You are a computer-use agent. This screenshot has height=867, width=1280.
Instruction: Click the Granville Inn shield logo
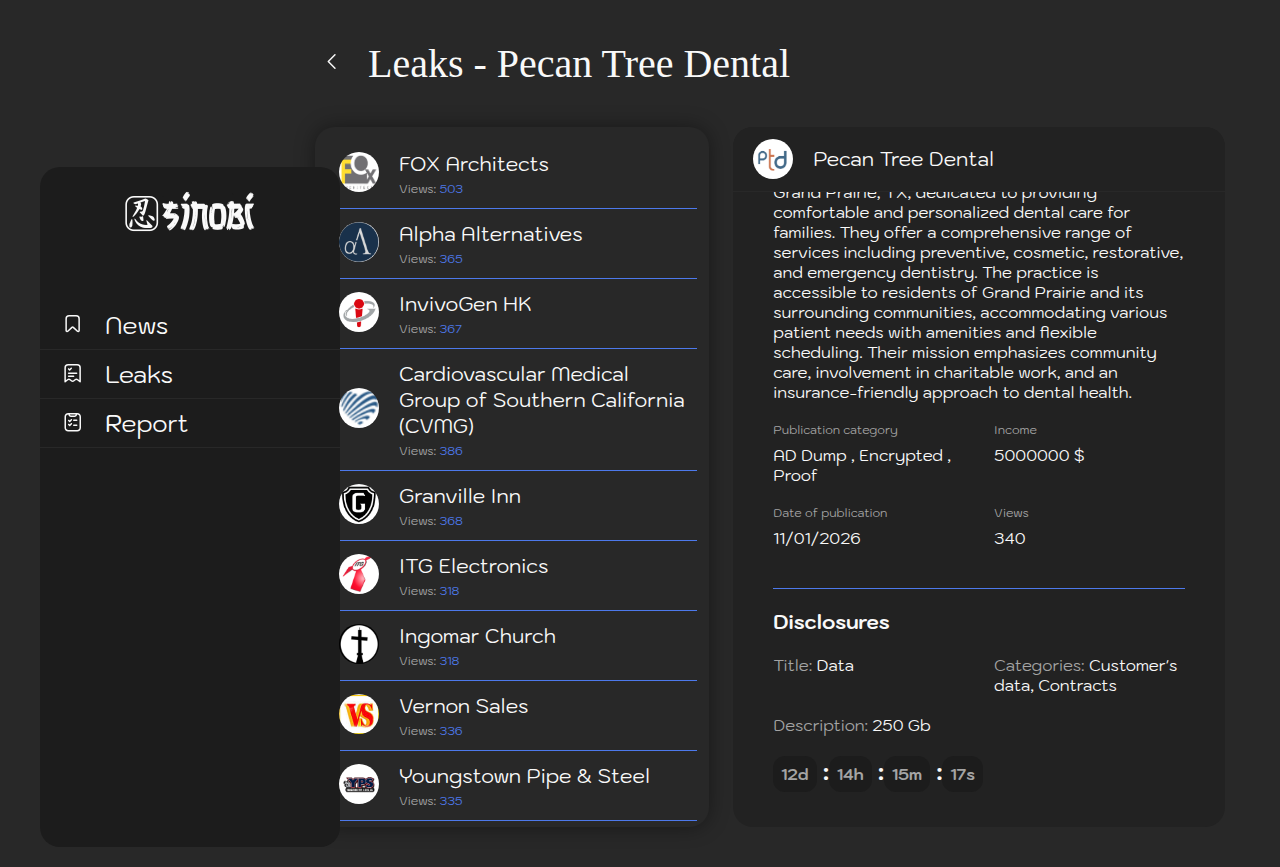[359, 504]
